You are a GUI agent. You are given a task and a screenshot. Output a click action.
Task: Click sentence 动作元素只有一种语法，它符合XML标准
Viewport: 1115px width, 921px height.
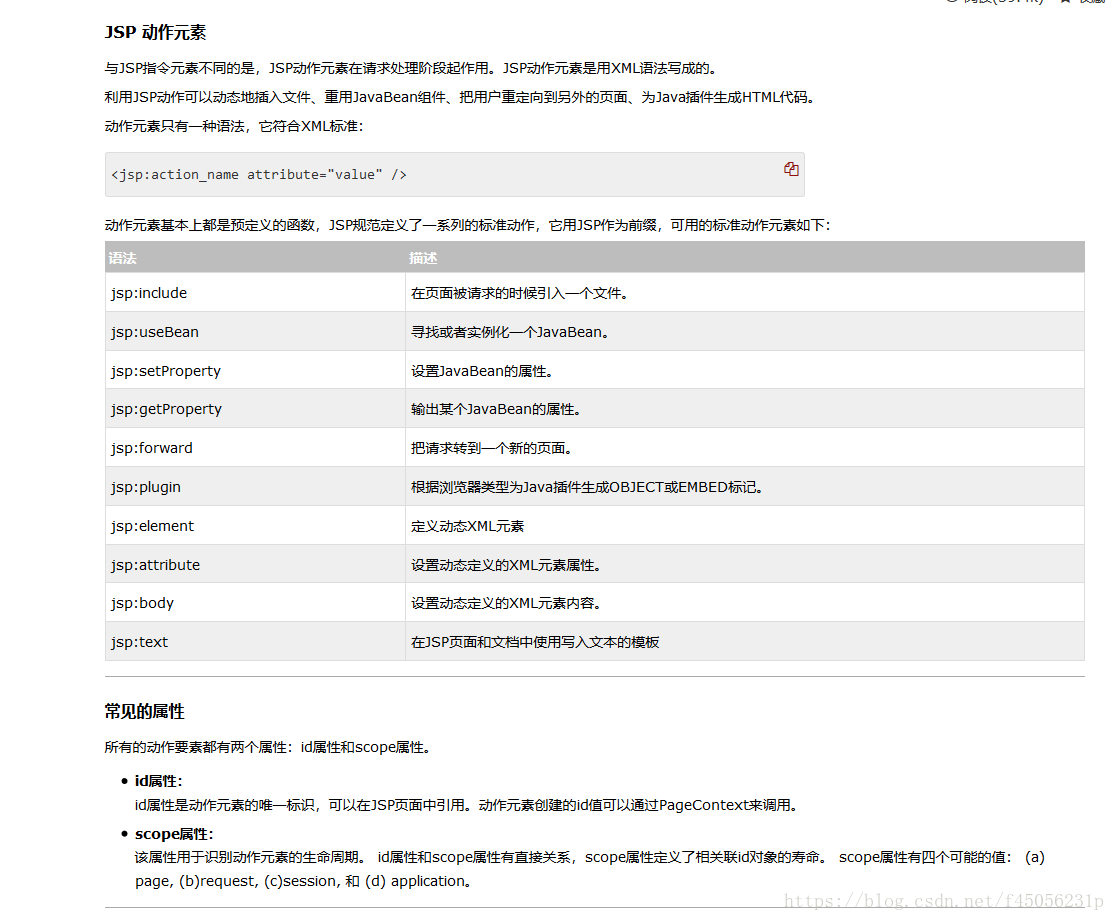[x=234, y=126]
